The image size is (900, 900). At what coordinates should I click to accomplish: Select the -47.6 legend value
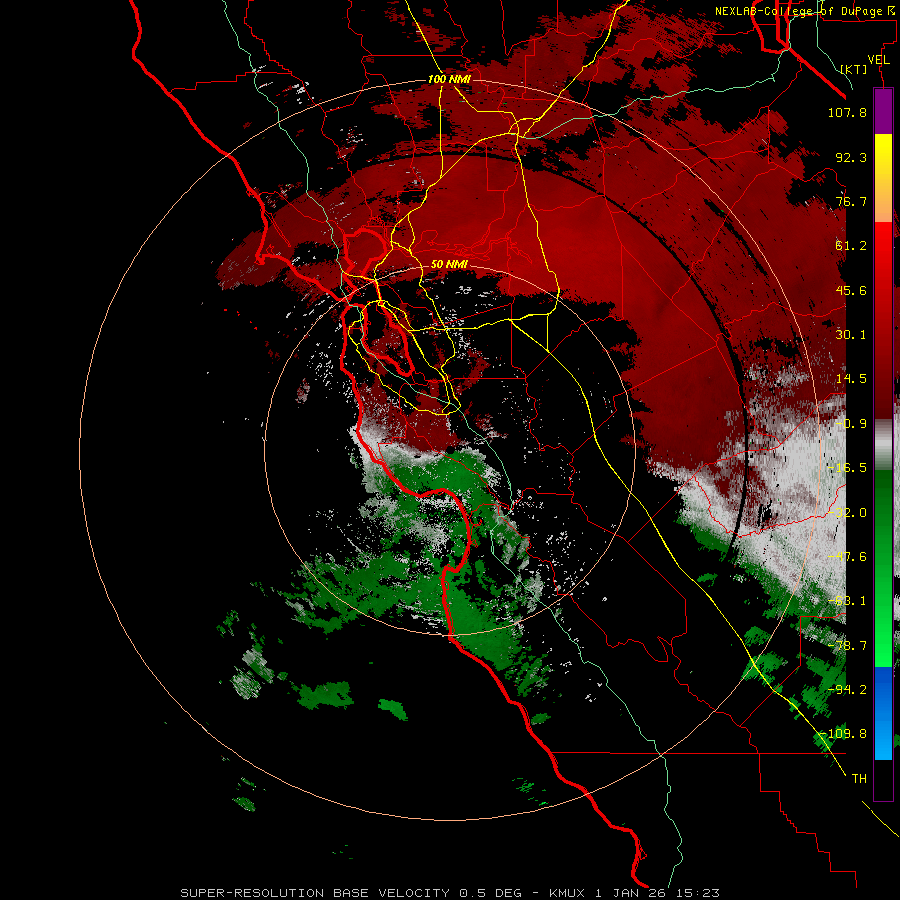tap(847, 557)
